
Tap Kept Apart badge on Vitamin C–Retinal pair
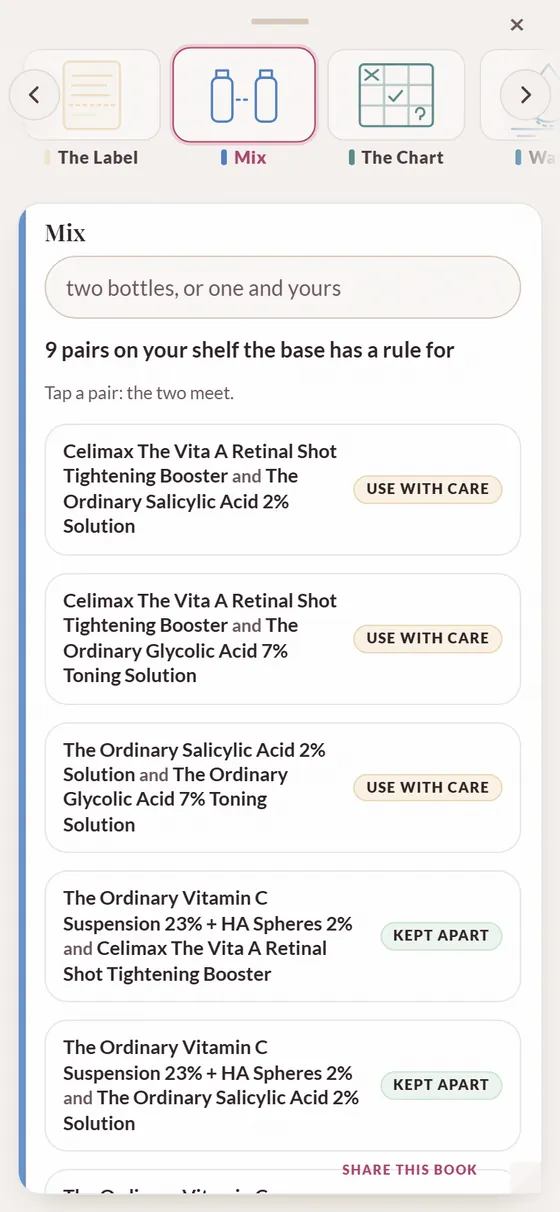tap(441, 936)
